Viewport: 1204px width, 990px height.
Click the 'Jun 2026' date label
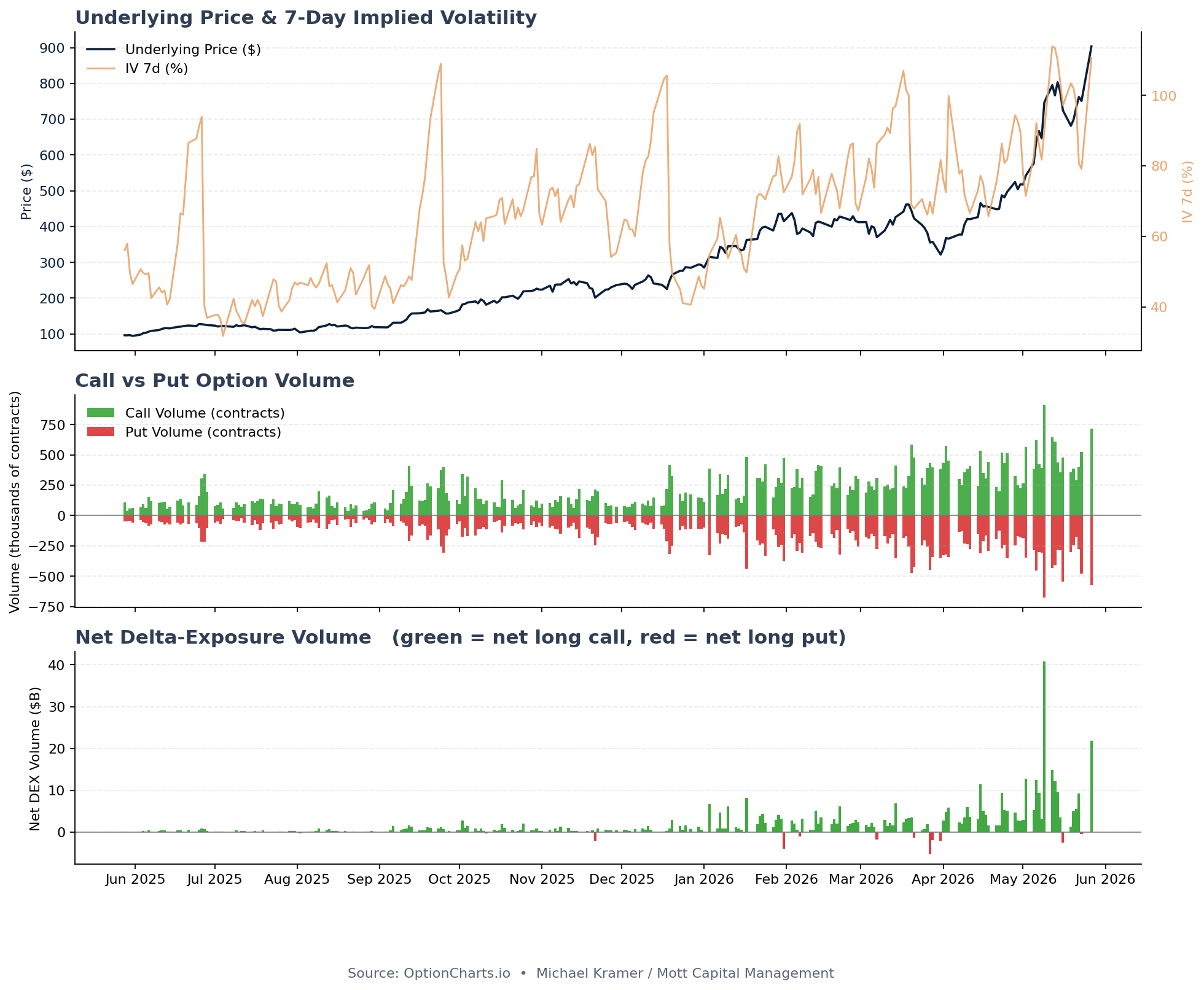[x=1105, y=879]
